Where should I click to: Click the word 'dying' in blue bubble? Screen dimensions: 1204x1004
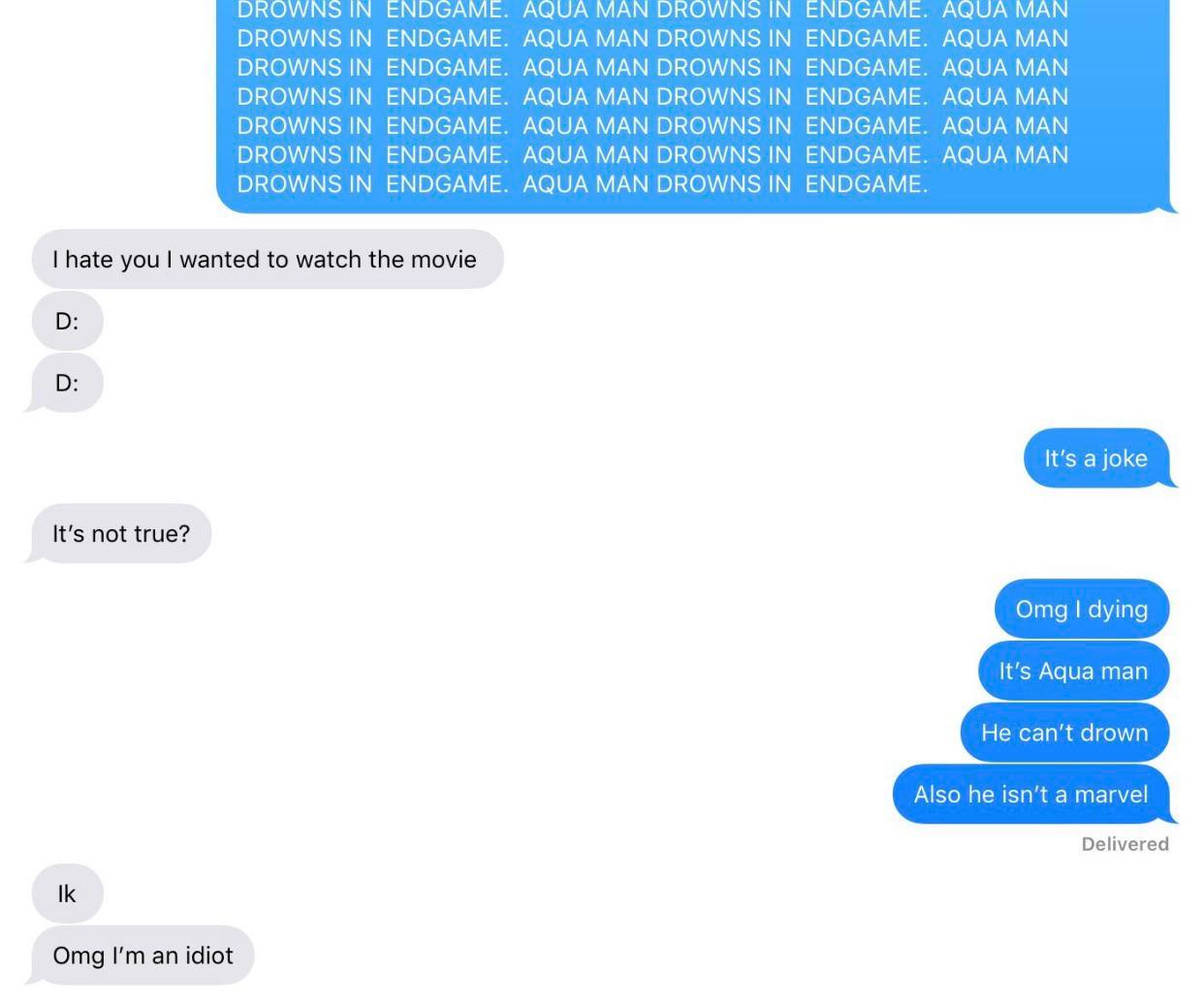pyautogui.click(x=1118, y=610)
